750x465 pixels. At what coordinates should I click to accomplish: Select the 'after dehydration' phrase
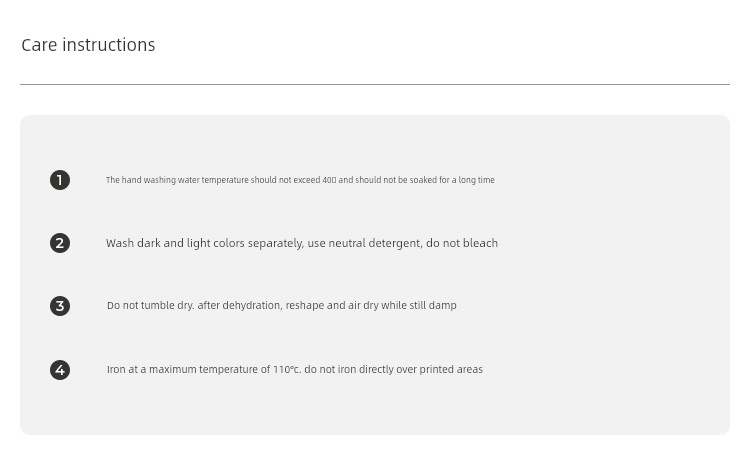[240, 306]
